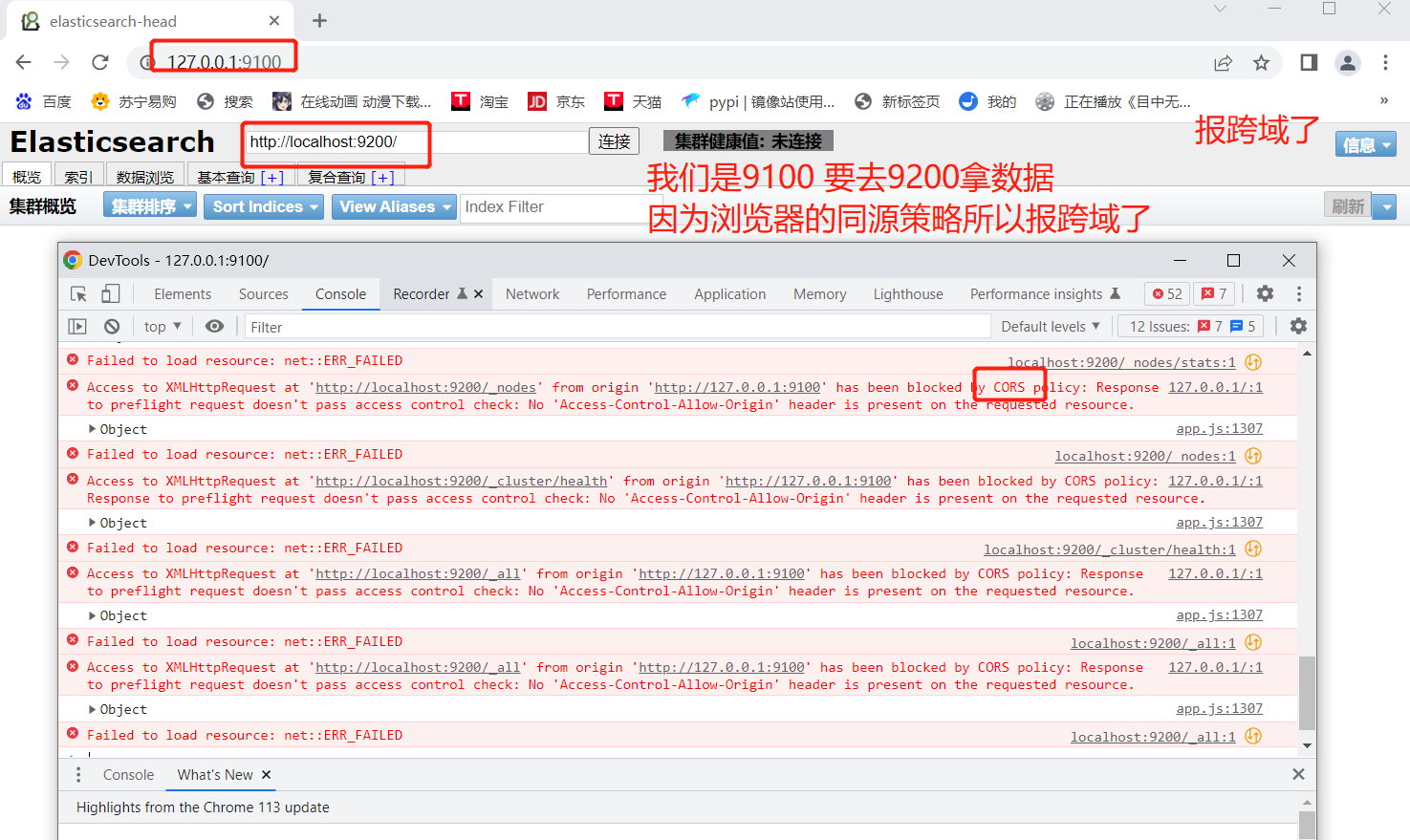Screen dimensions: 1410x840
Task: Open DevTools Memory tab
Action: click(x=820, y=294)
